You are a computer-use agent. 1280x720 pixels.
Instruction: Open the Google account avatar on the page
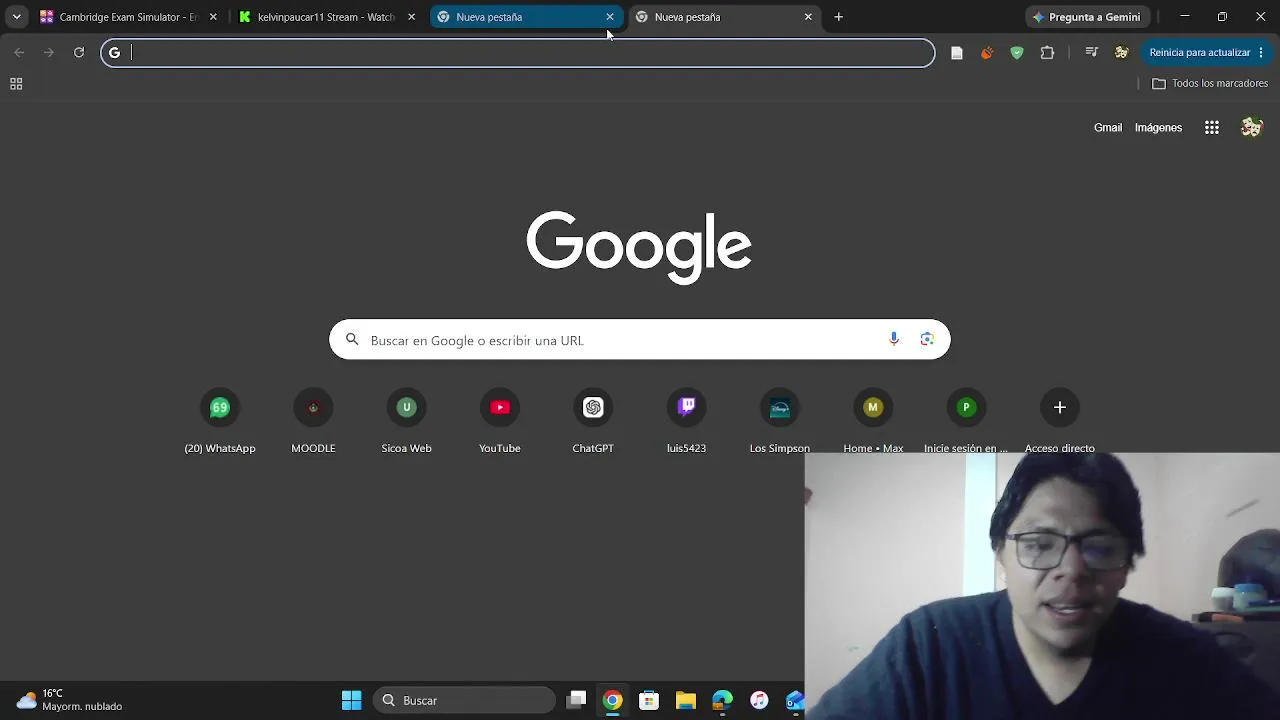(x=1251, y=128)
